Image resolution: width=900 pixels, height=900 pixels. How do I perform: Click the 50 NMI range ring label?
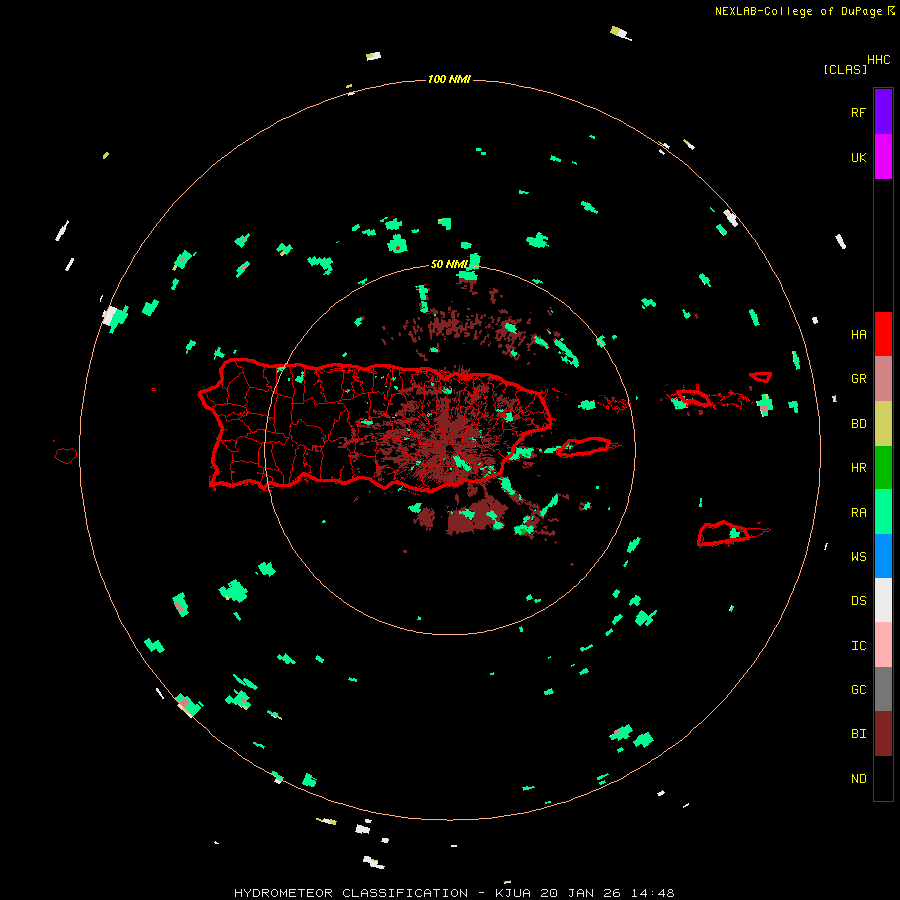tap(449, 264)
